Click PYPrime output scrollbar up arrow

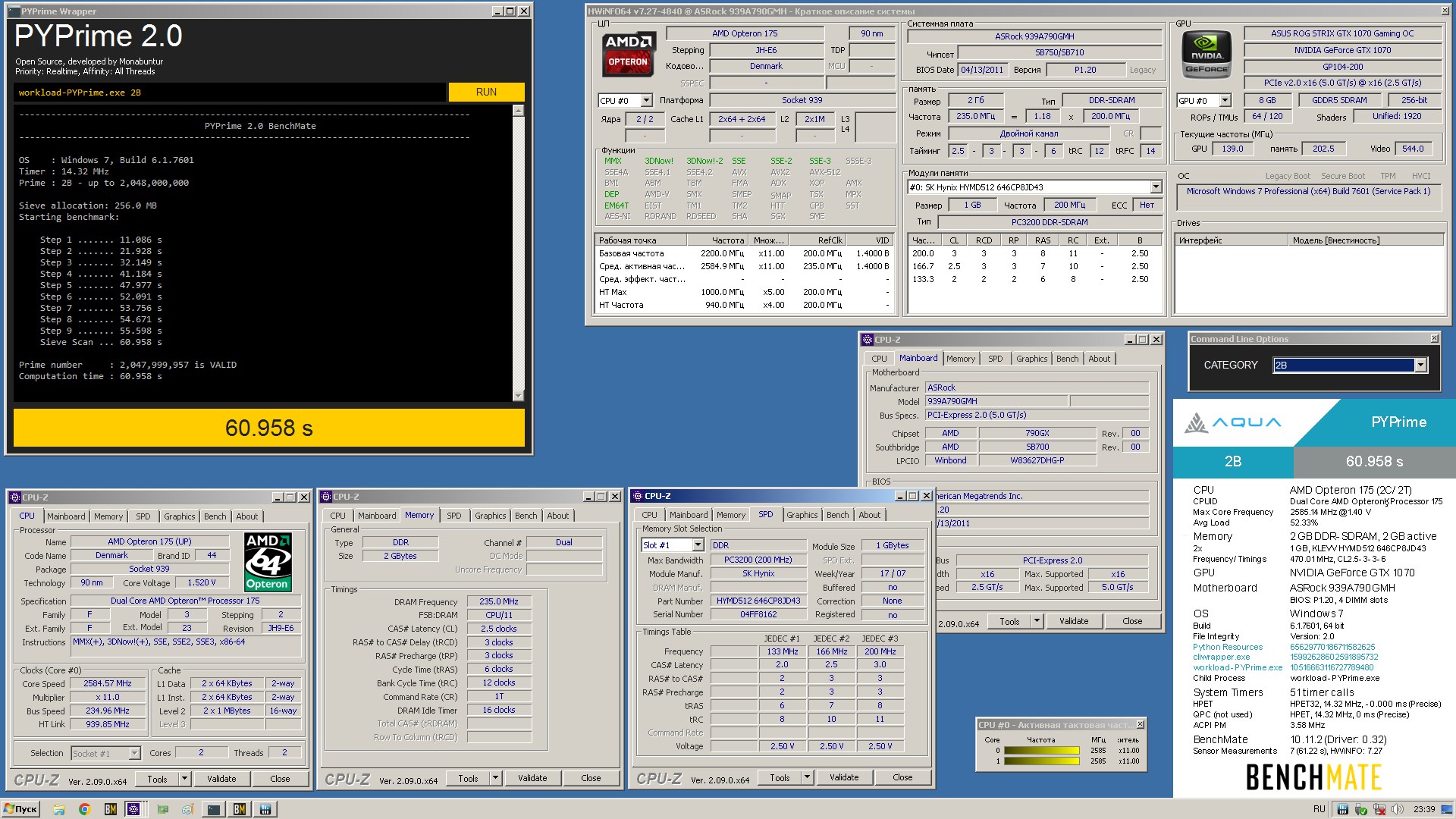point(519,111)
